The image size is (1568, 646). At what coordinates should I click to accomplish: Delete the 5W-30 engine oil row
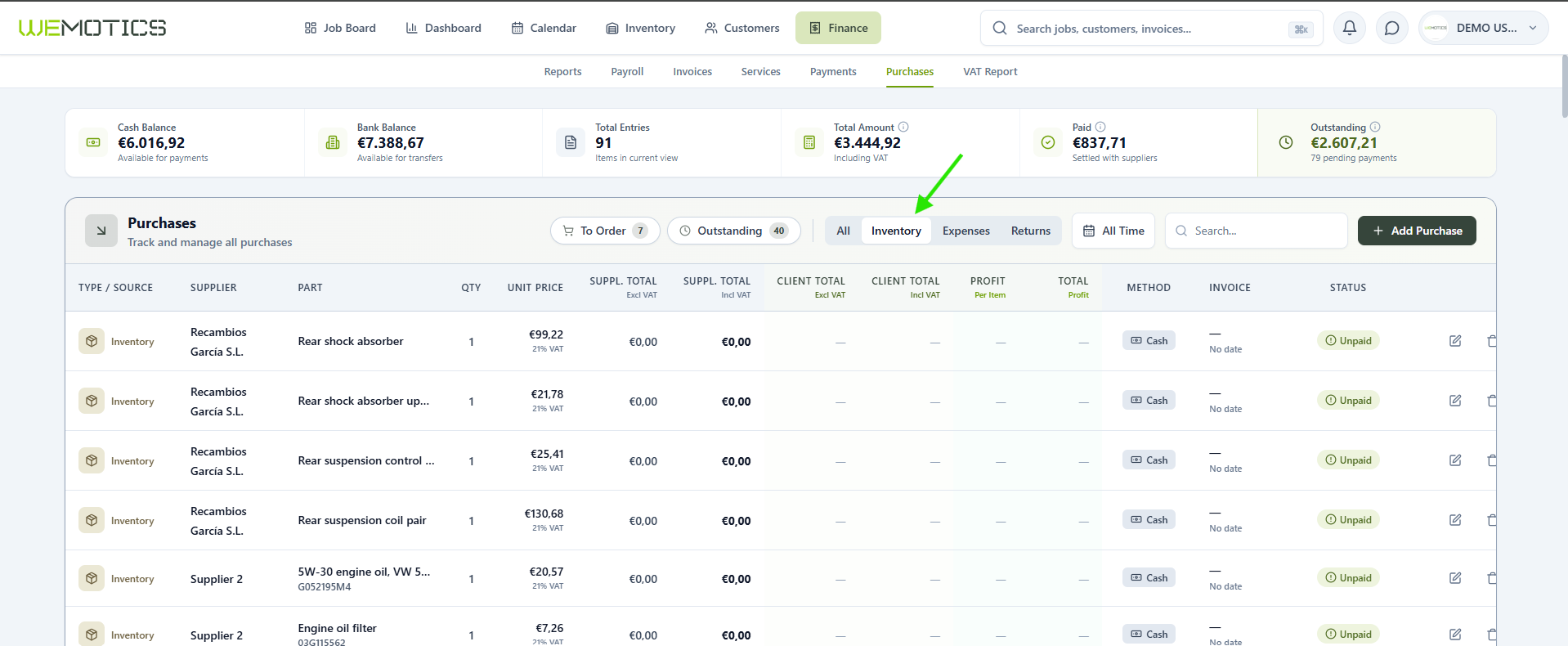1491,578
